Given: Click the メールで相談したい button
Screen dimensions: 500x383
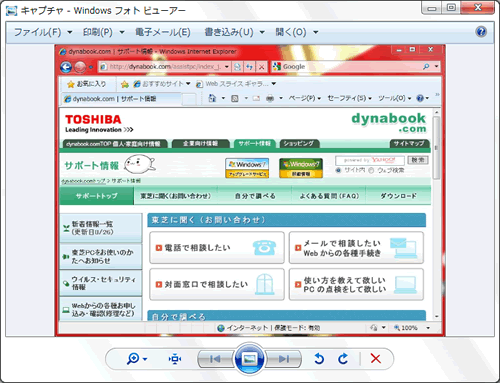Looking at the screenshot, I should pyautogui.click(x=356, y=248).
